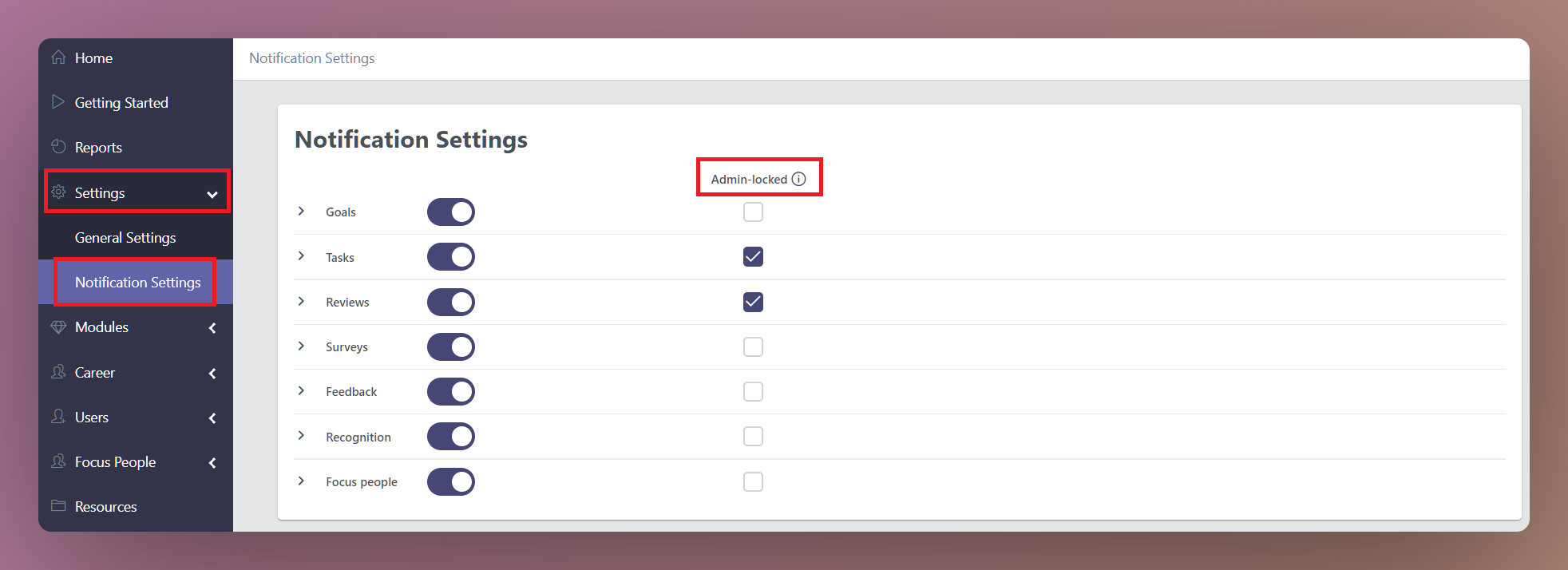Expand the Users sidebar section
Image resolution: width=1568 pixels, height=570 pixels.
point(212,418)
